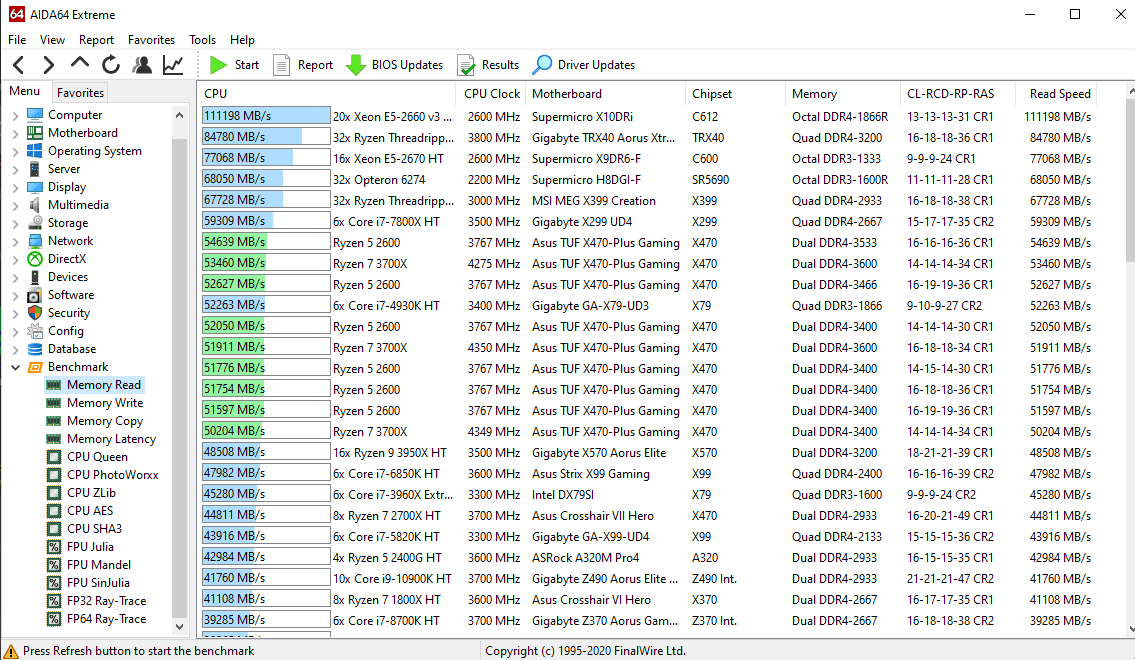Click the Driver Updates magnifier icon
Viewport: 1135px width, 660px height.
(541, 65)
